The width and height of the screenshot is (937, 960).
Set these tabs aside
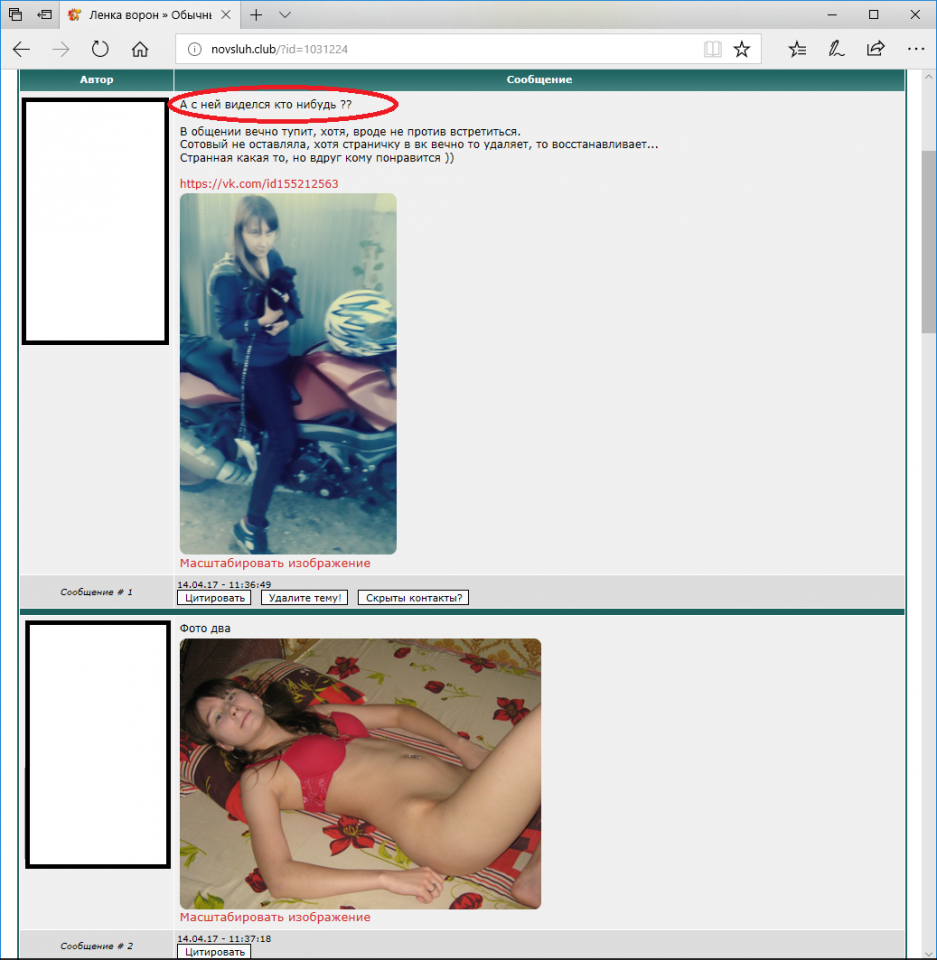(x=45, y=15)
